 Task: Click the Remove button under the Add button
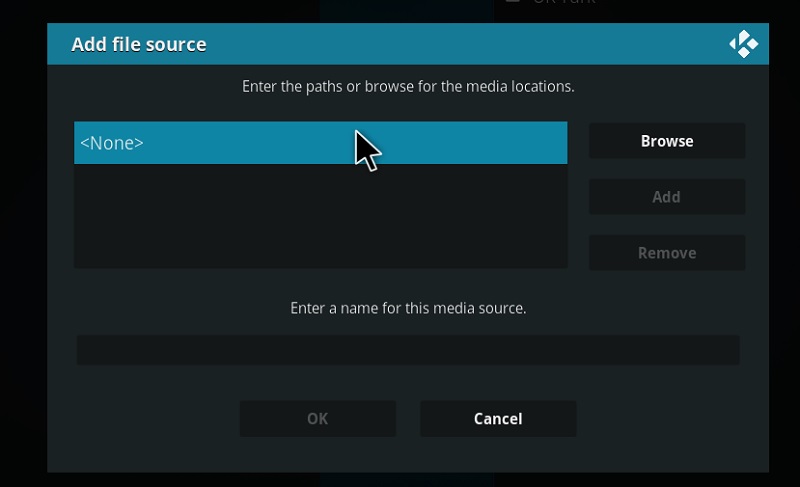[667, 253]
